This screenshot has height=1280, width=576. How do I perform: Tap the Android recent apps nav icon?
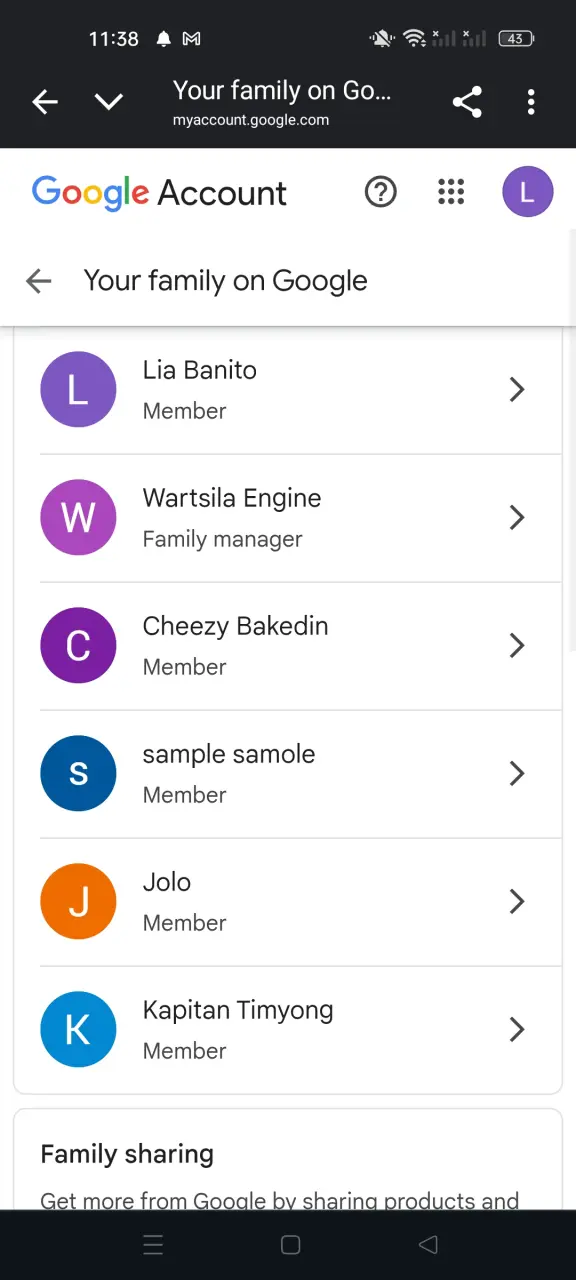coord(153,1245)
